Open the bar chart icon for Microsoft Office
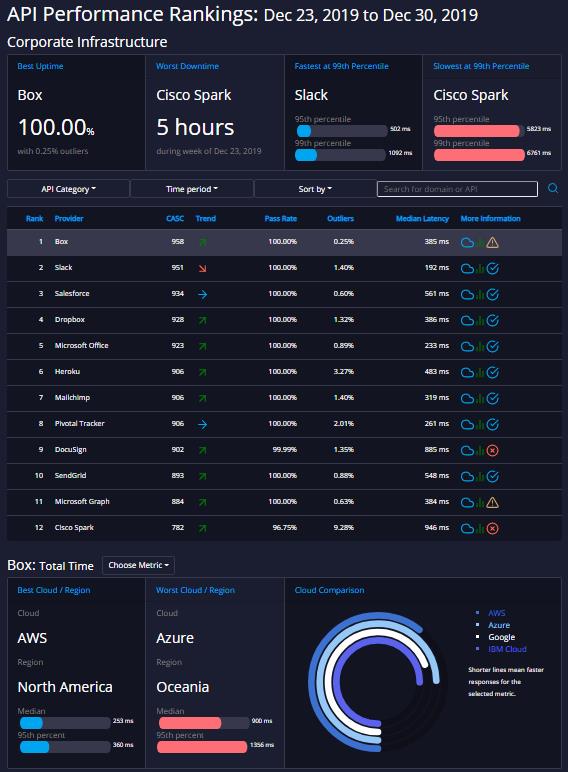This screenshot has width=568, height=772. (x=480, y=347)
